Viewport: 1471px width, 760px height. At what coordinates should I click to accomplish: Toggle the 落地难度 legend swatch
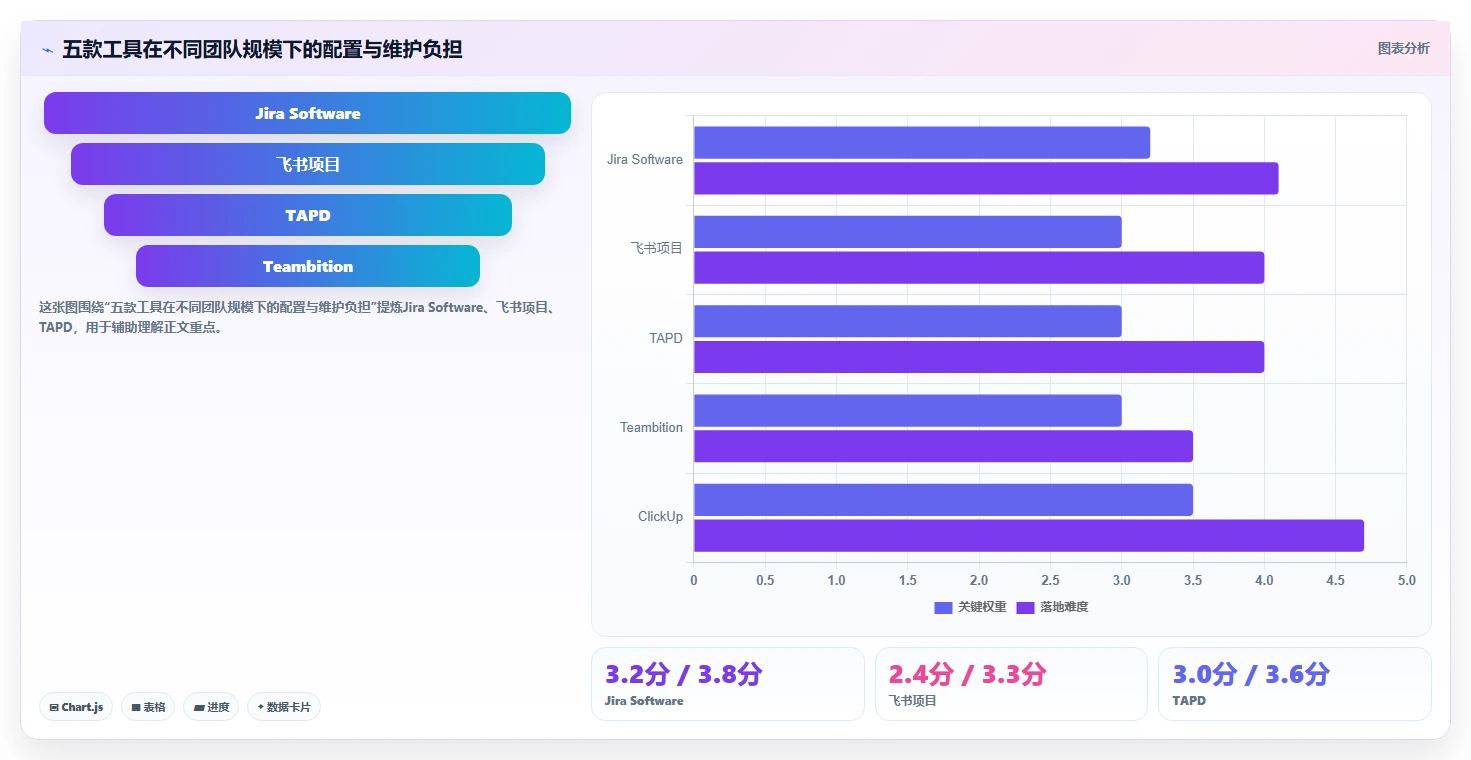(x=1025, y=607)
